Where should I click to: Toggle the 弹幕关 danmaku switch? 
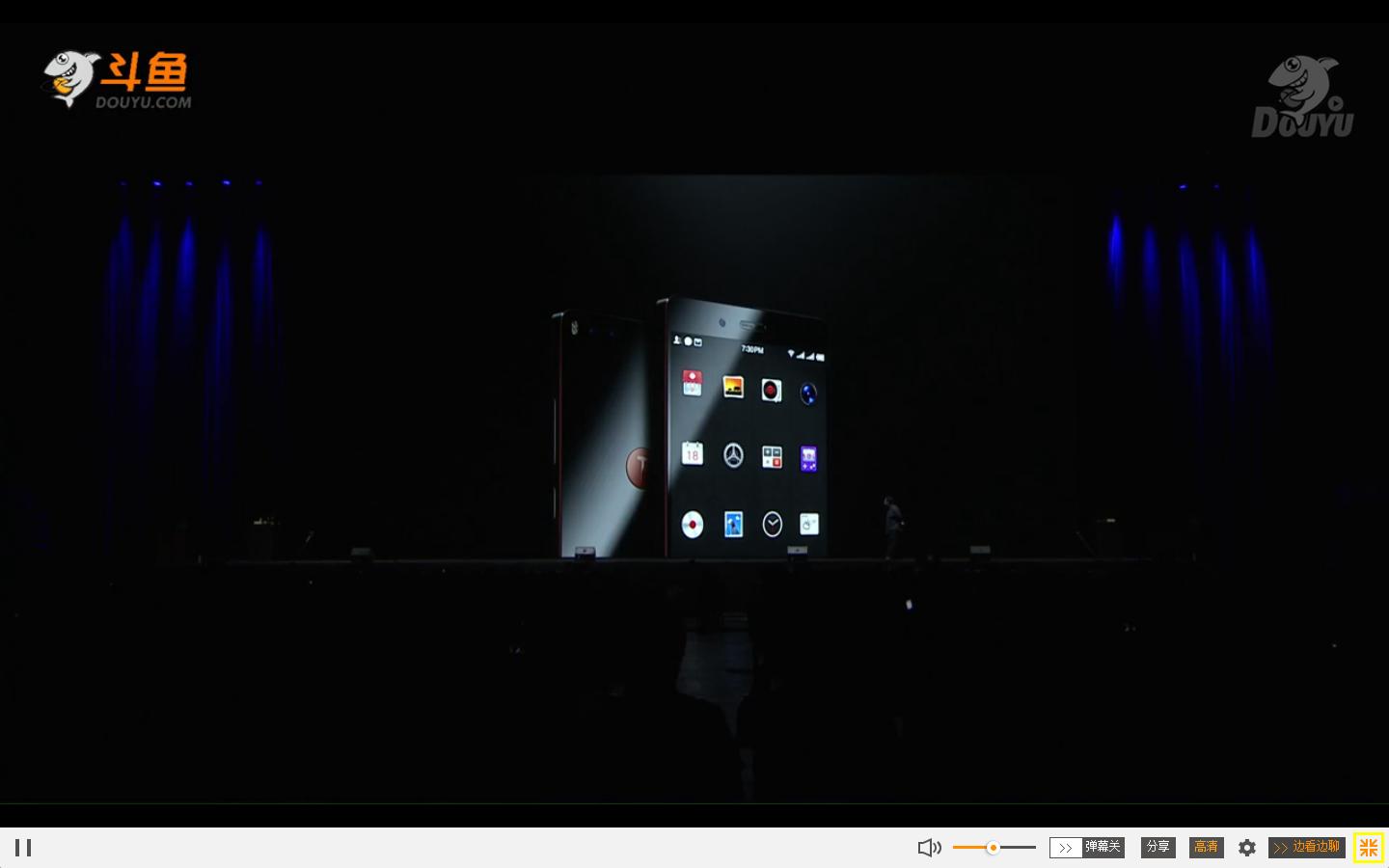(x=1103, y=847)
